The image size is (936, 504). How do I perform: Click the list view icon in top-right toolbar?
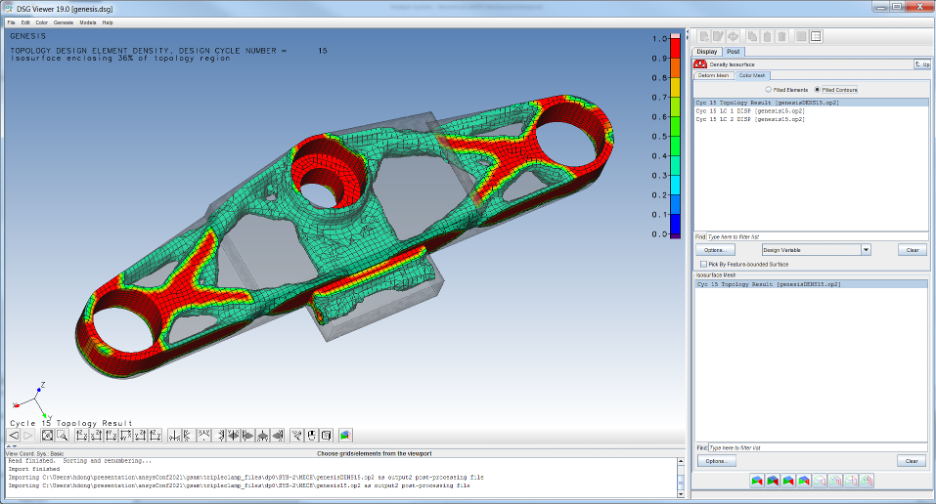[x=816, y=37]
